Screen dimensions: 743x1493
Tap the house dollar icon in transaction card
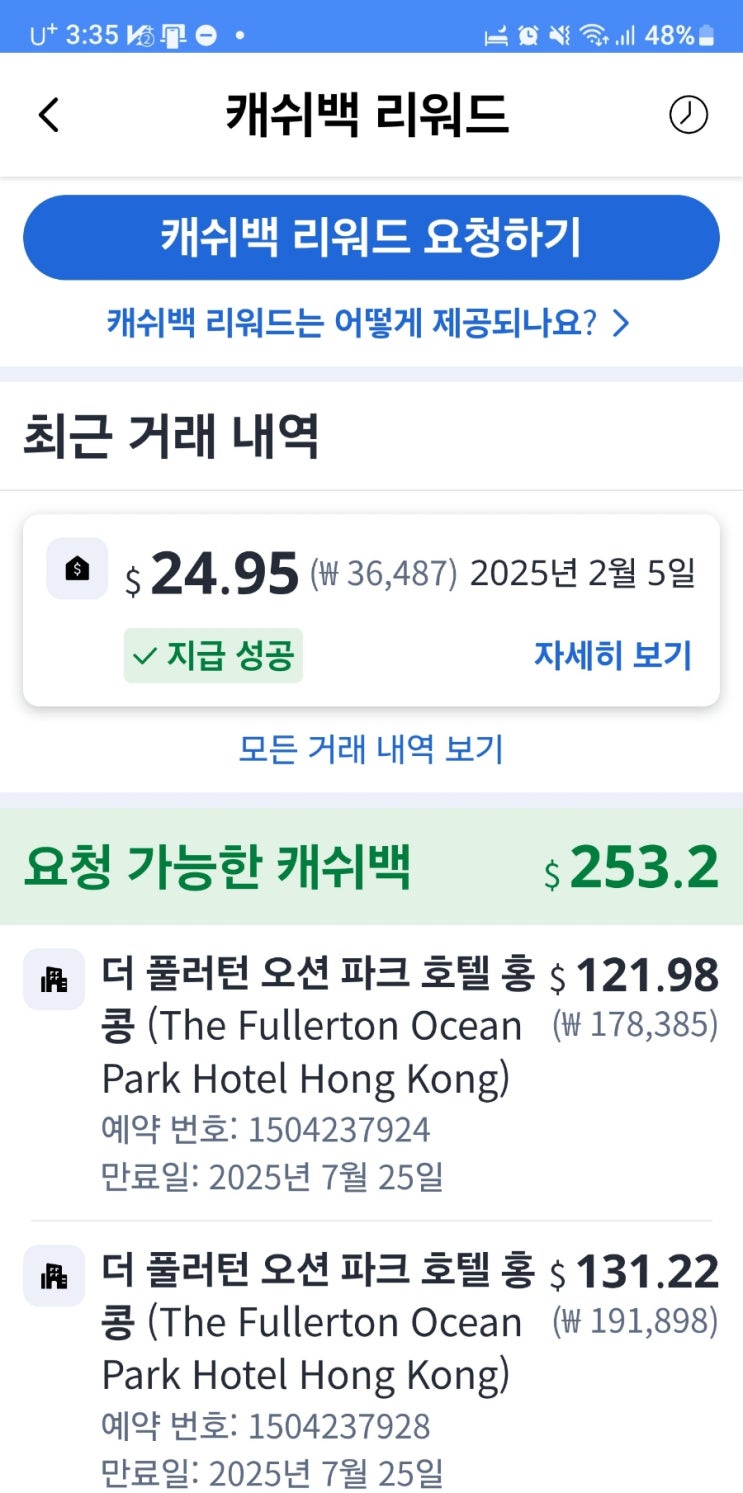click(x=77, y=569)
